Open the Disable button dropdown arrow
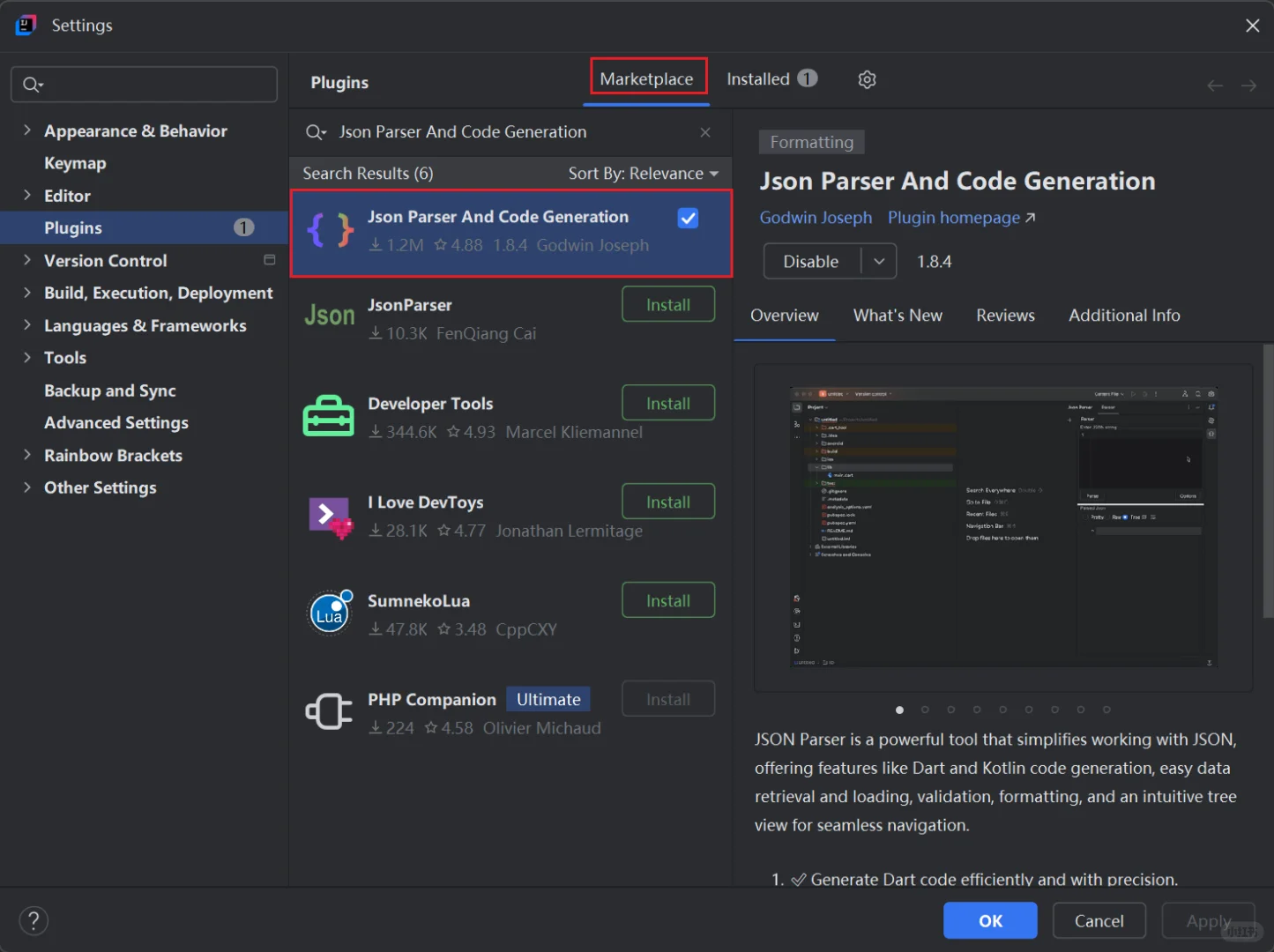The height and width of the screenshot is (952, 1274). coord(879,262)
